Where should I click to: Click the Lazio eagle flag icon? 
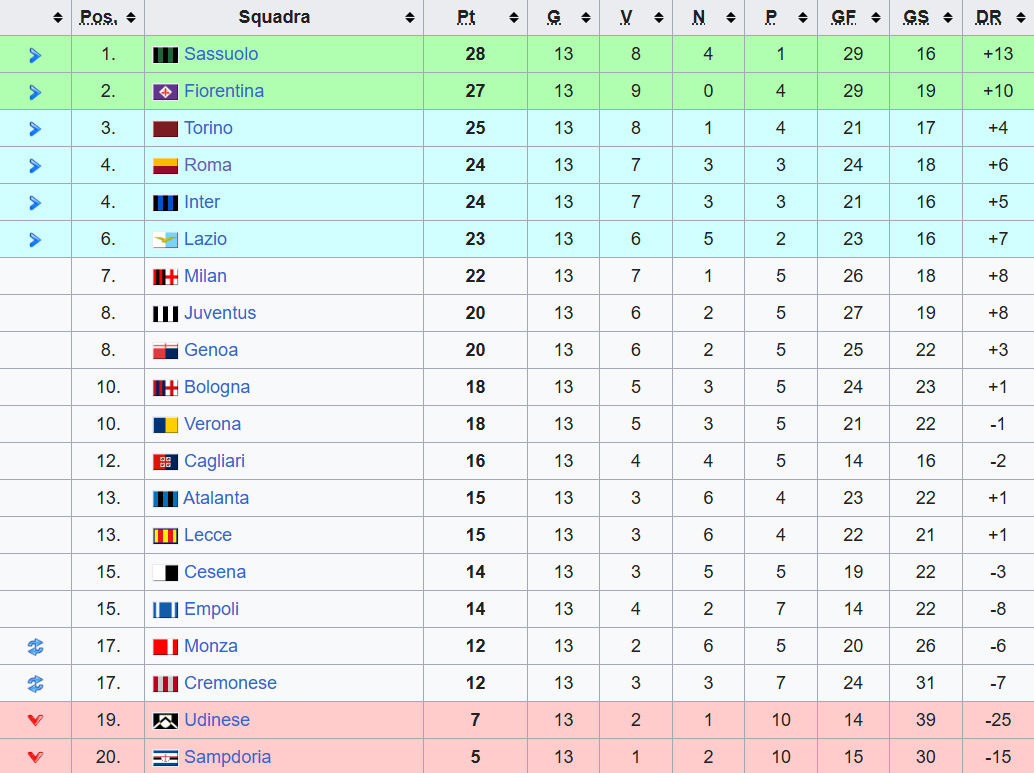(x=165, y=239)
